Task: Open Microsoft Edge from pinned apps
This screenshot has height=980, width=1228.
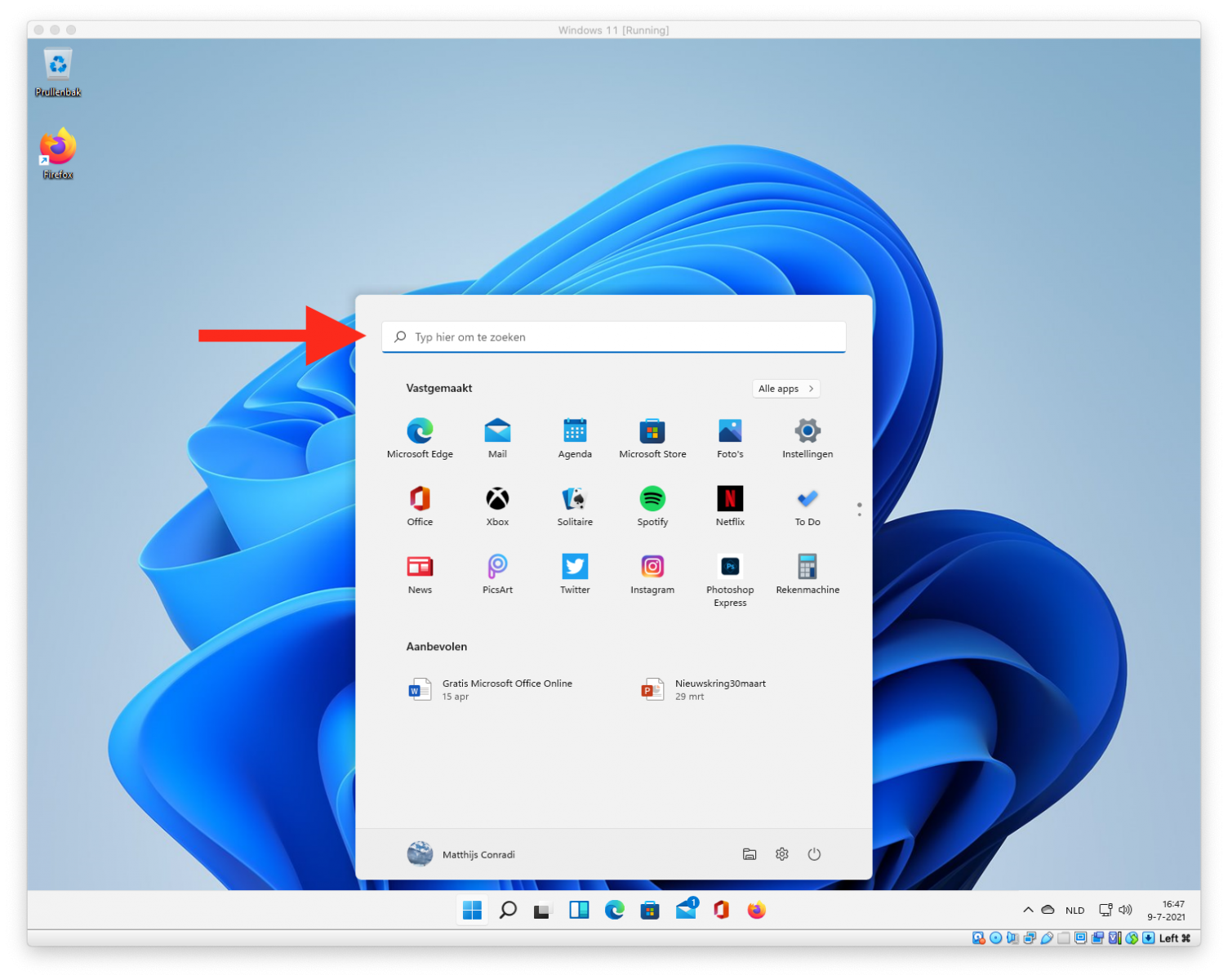Action: click(420, 431)
